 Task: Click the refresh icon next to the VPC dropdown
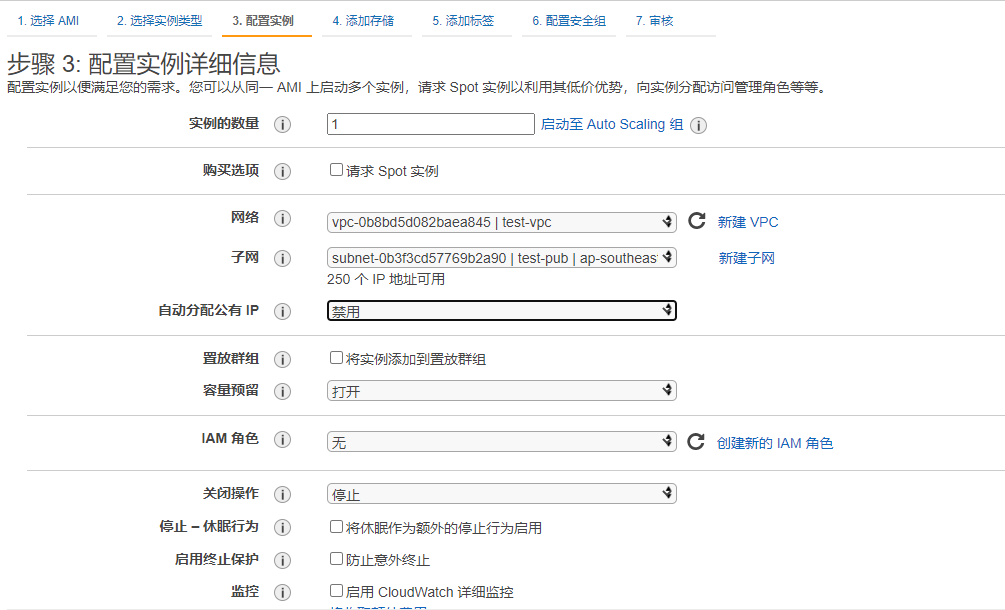click(x=697, y=219)
